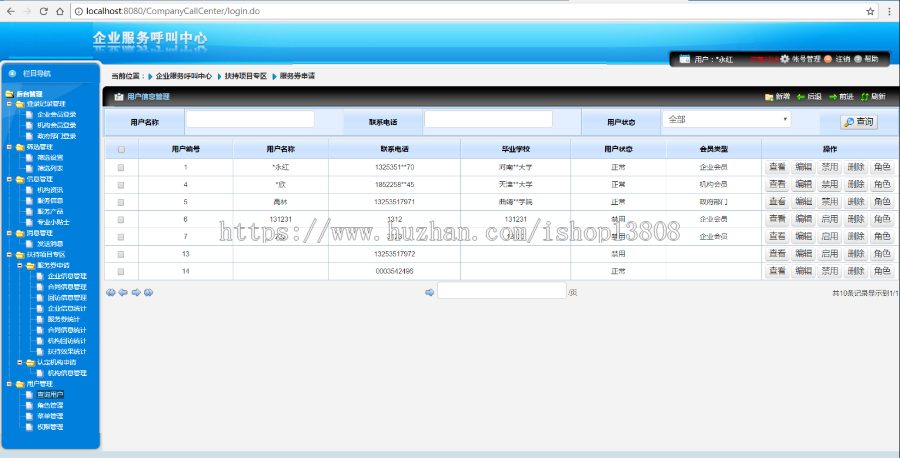Open the browser three-dot menu

890,11
